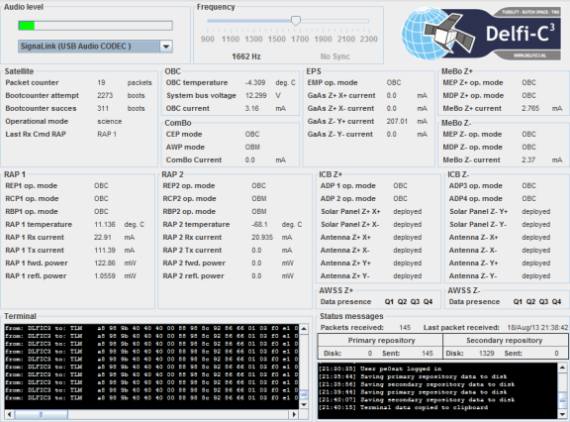Image resolution: width=570 pixels, height=422 pixels.
Task: Click OBC temperature value -4.309
Action: (x=255, y=83)
